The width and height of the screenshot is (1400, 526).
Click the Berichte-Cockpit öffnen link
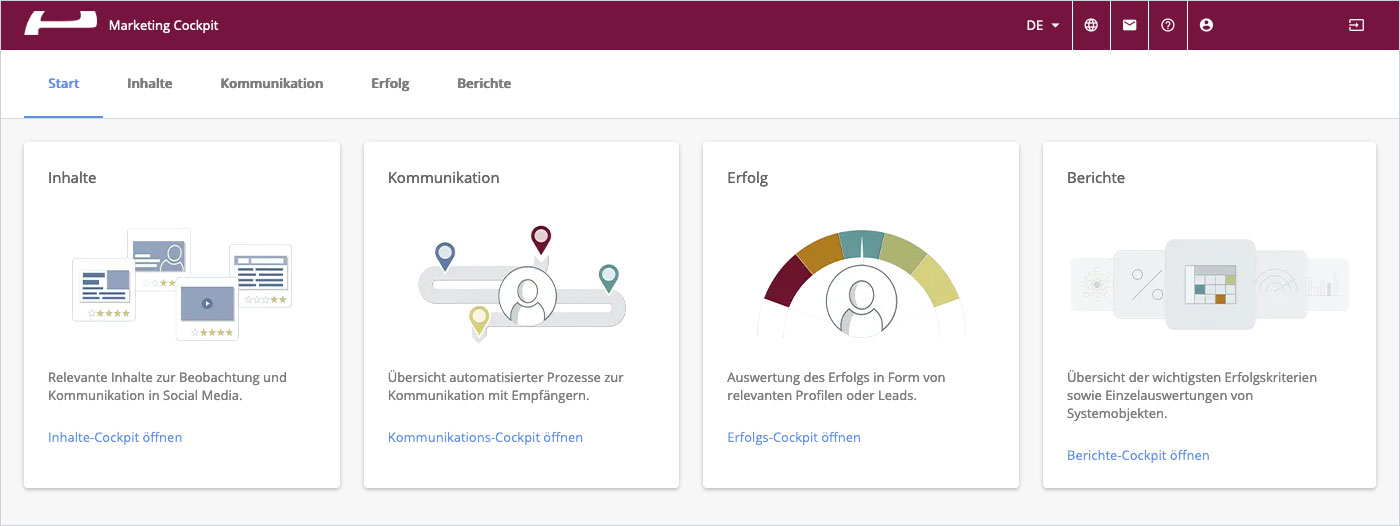[1138, 456]
